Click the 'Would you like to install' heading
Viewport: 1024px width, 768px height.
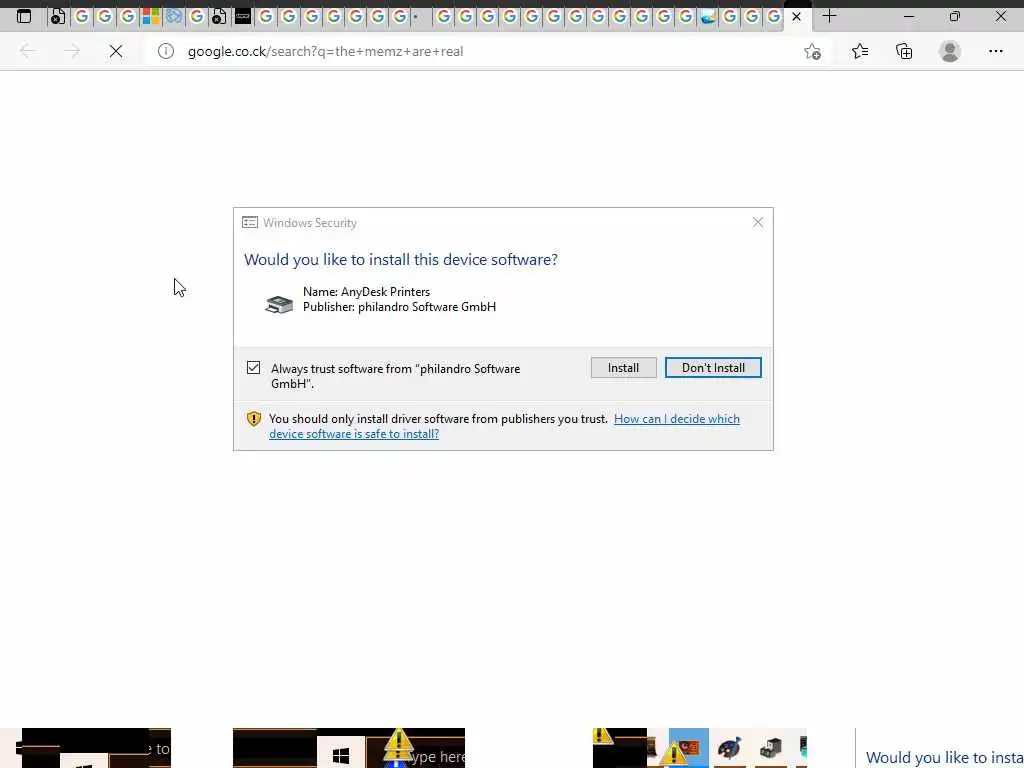click(401, 259)
